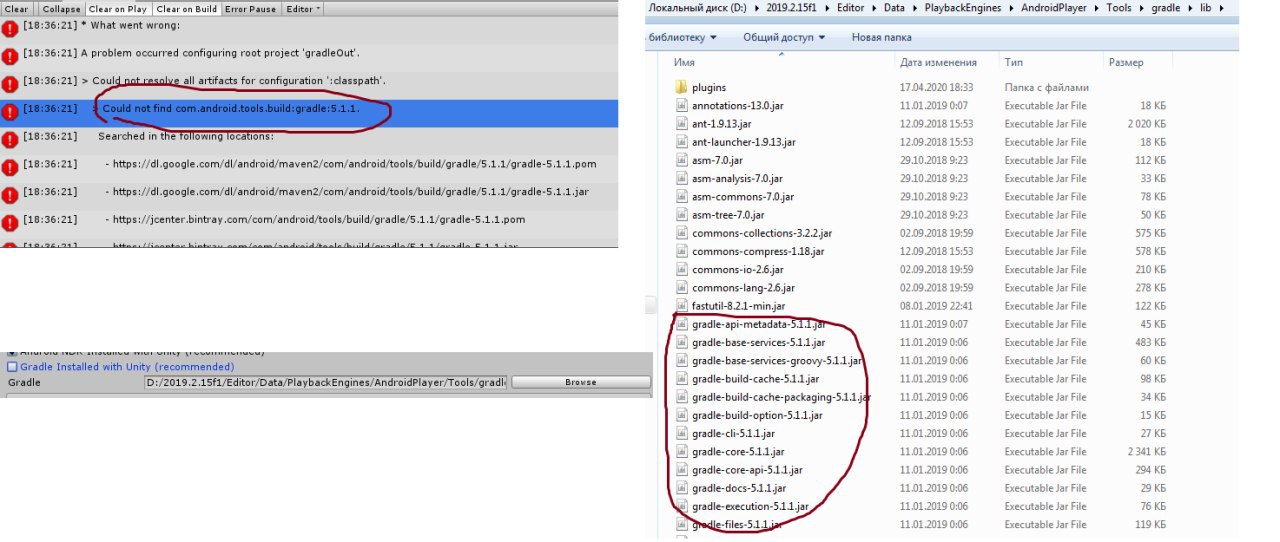Click the Gradle path input field
The height and width of the screenshot is (542, 1280).
click(x=326, y=382)
